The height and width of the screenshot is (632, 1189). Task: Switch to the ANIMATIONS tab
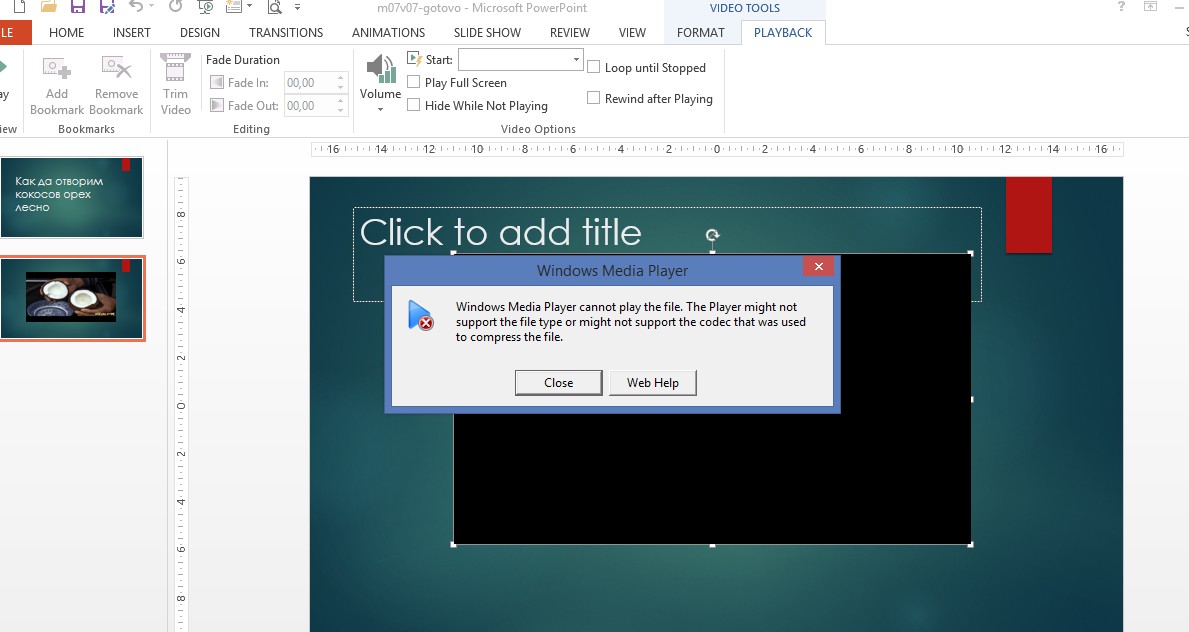point(388,33)
